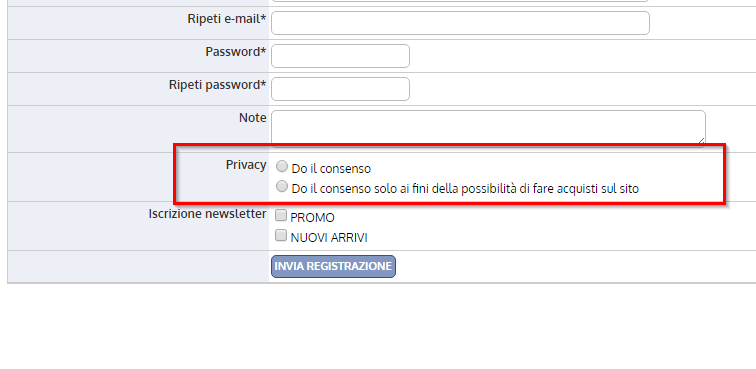Focus the Ripeti e-mail input field
Image resolution: width=756 pixels, height=369 pixels.
tap(460, 23)
